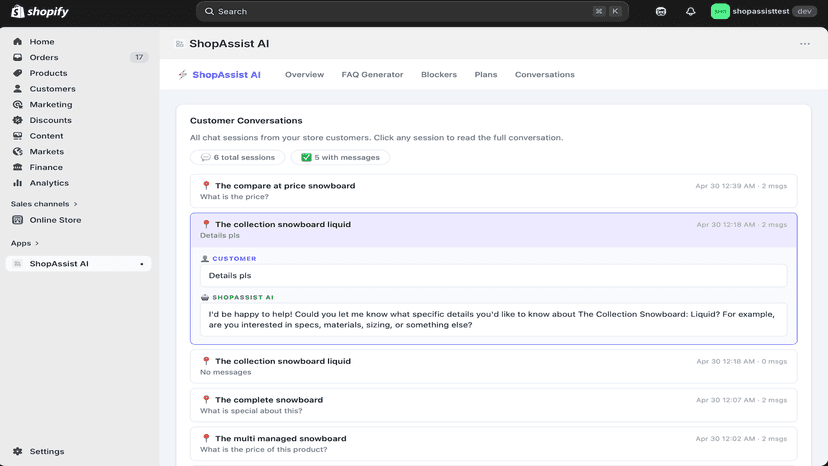Image resolution: width=828 pixels, height=466 pixels.
Task: Open Sidekick assistant icon in top bar
Action: (661, 11)
